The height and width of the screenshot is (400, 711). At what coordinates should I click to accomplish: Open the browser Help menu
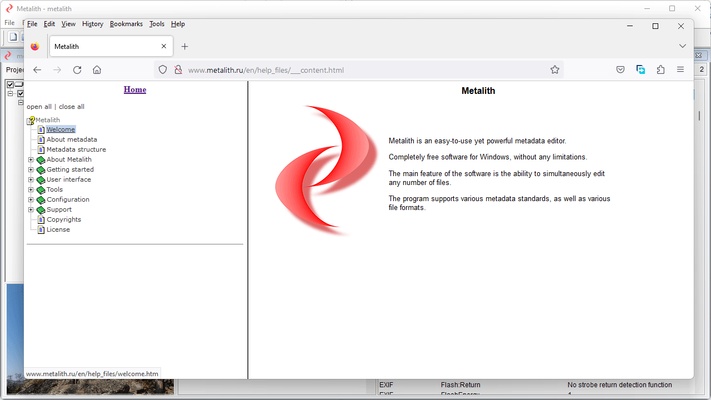click(x=178, y=24)
